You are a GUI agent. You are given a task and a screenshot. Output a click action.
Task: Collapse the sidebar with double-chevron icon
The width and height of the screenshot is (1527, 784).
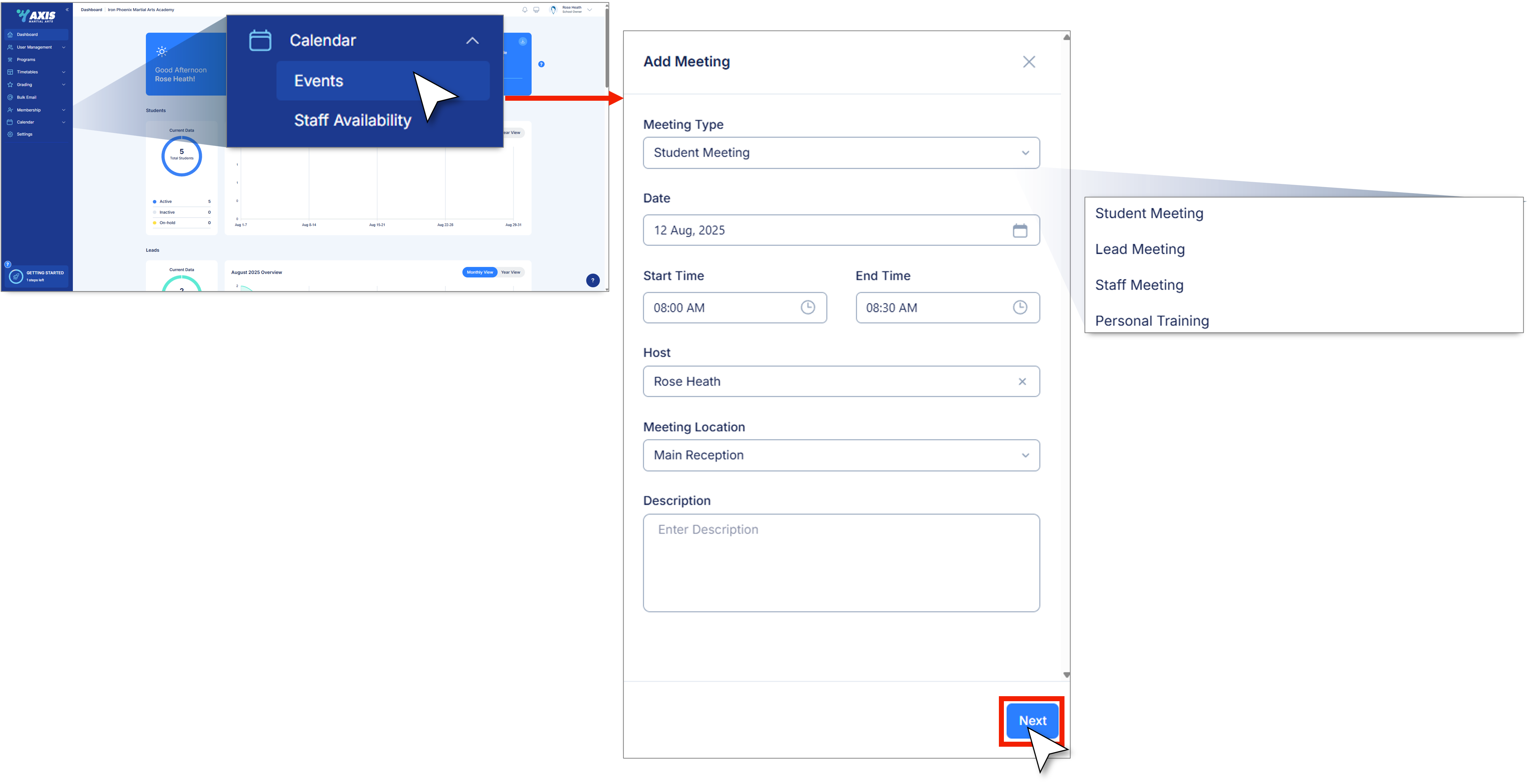[67, 10]
